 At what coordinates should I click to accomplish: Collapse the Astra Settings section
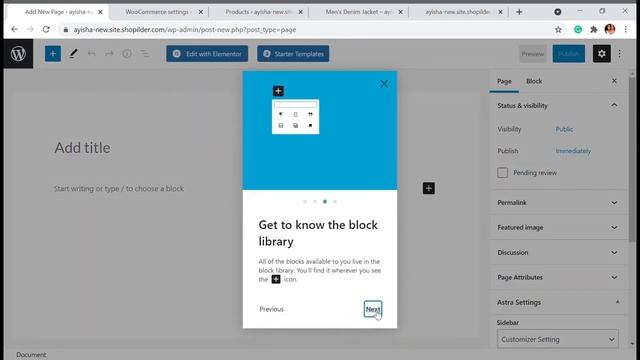[617, 302]
